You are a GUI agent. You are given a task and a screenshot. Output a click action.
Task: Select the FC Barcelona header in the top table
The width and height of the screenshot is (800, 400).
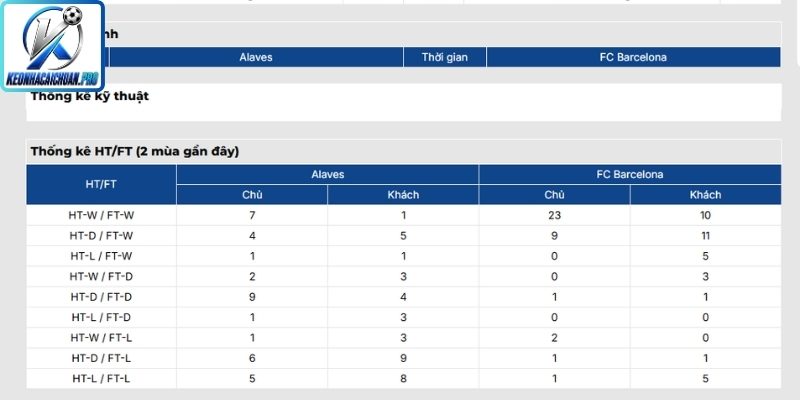point(633,57)
